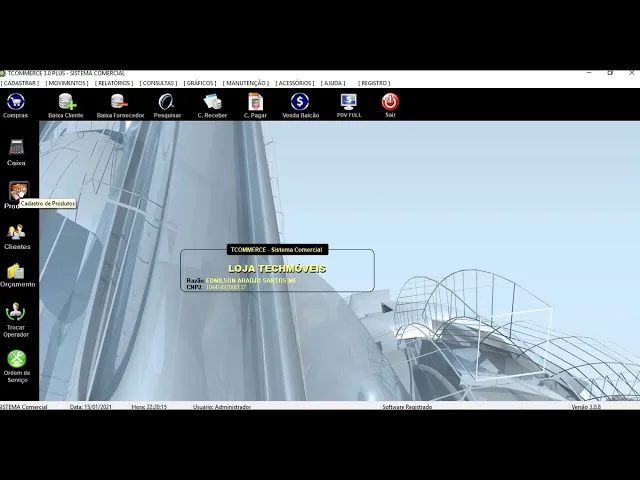
Task: Open the REGISTRO menu
Action: click(374, 83)
